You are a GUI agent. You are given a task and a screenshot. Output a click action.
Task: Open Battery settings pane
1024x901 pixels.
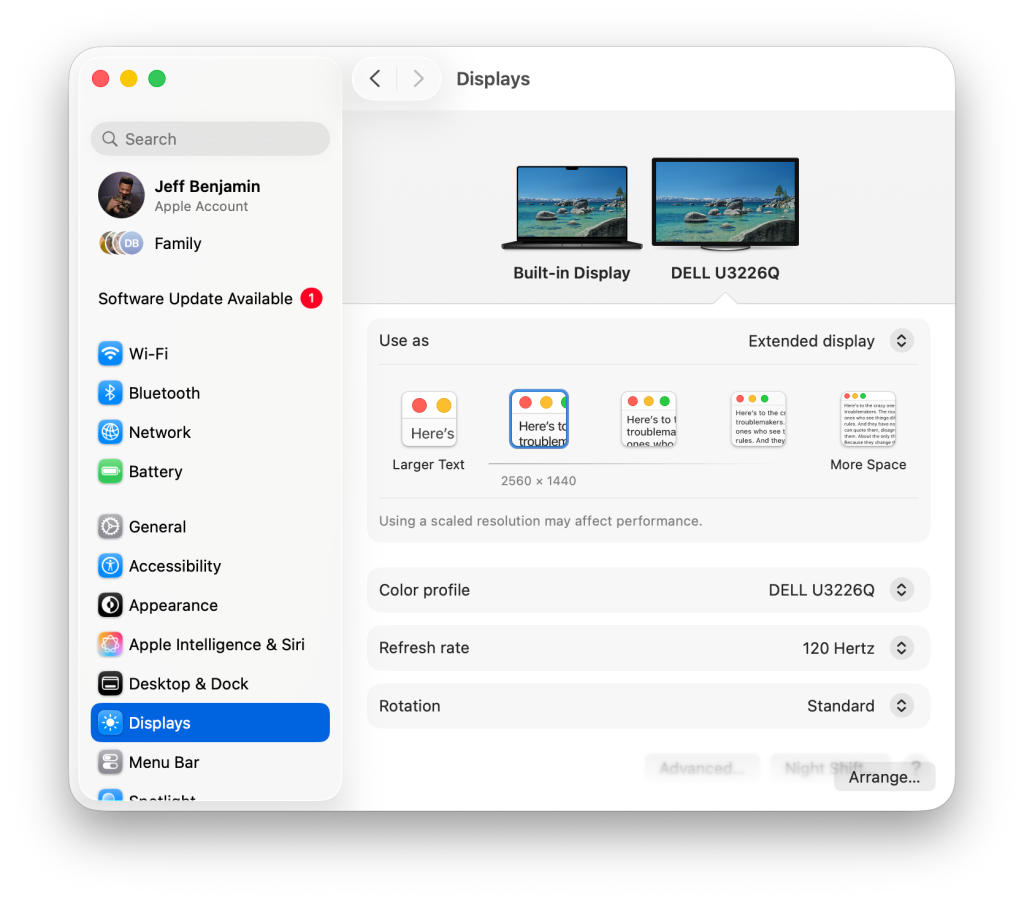[x=210, y=471]
